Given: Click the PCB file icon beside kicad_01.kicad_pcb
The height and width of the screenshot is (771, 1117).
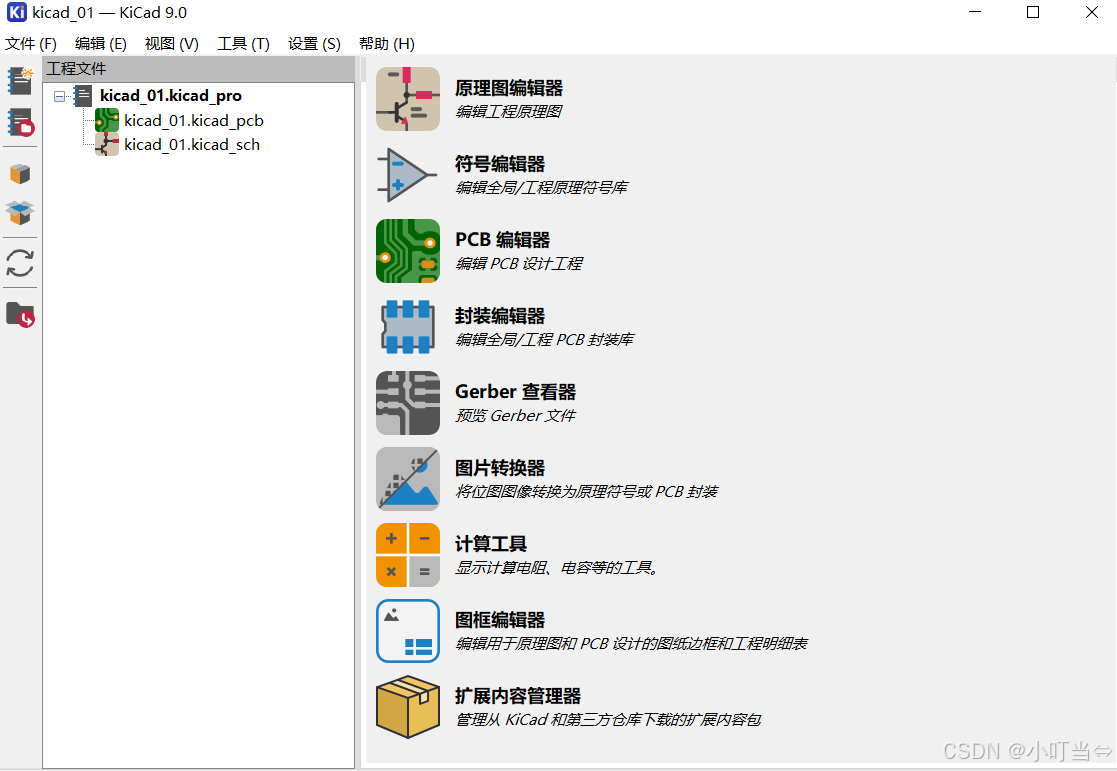Looking at the screenshot, I should pos(107,120).
